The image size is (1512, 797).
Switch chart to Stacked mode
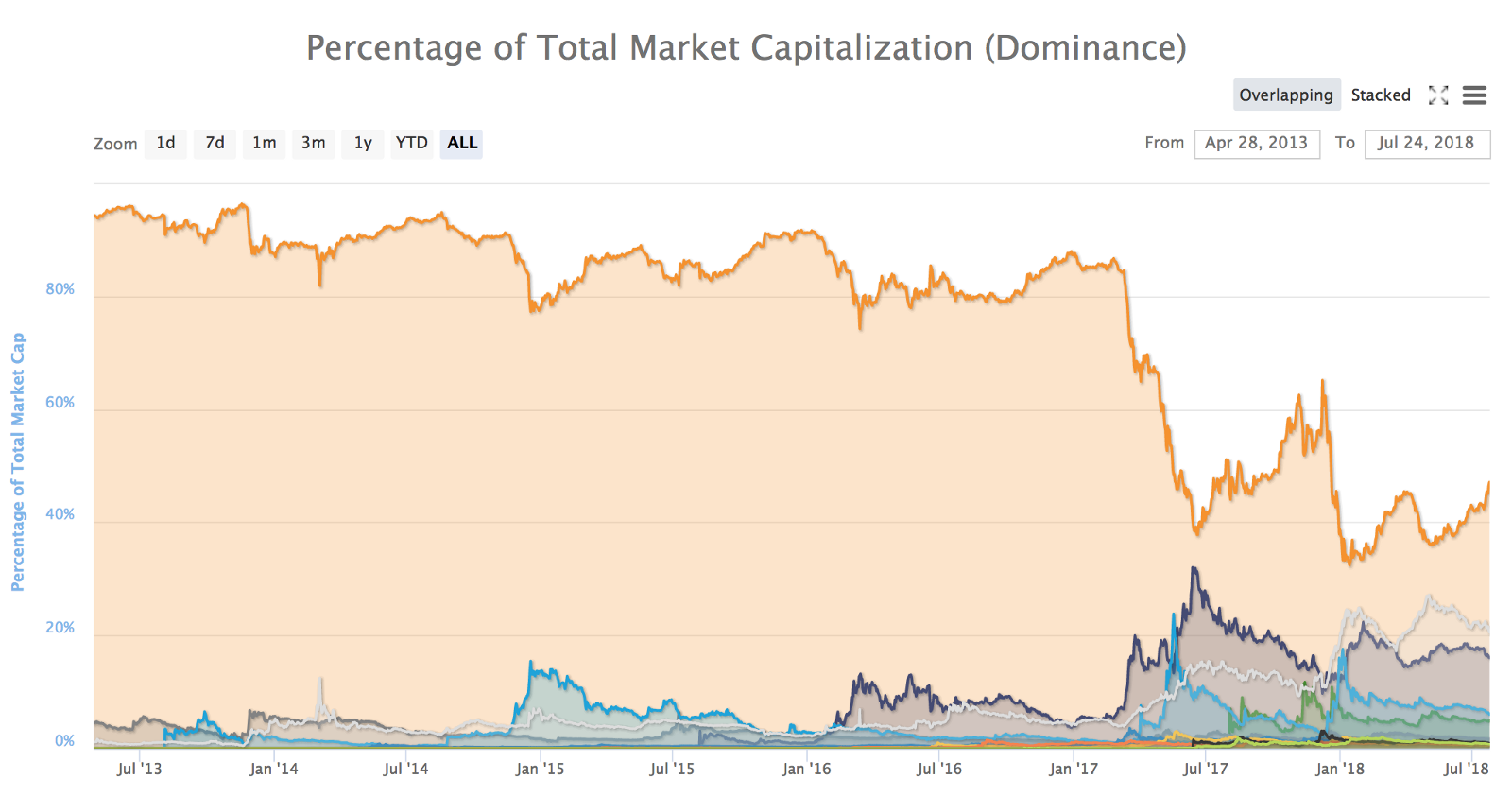pyautogui.click(x=1381, y=95)
